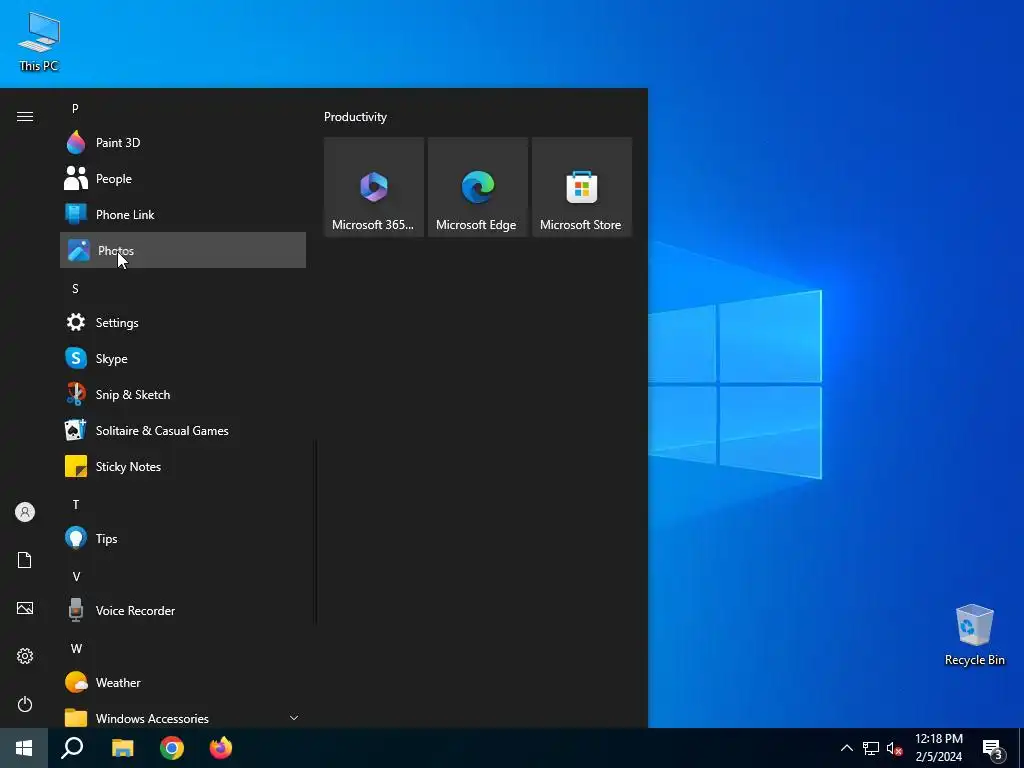Viewport: 1024px width, 768px height.
Task: Launch Skype
Action: click(x=183, y=358)
